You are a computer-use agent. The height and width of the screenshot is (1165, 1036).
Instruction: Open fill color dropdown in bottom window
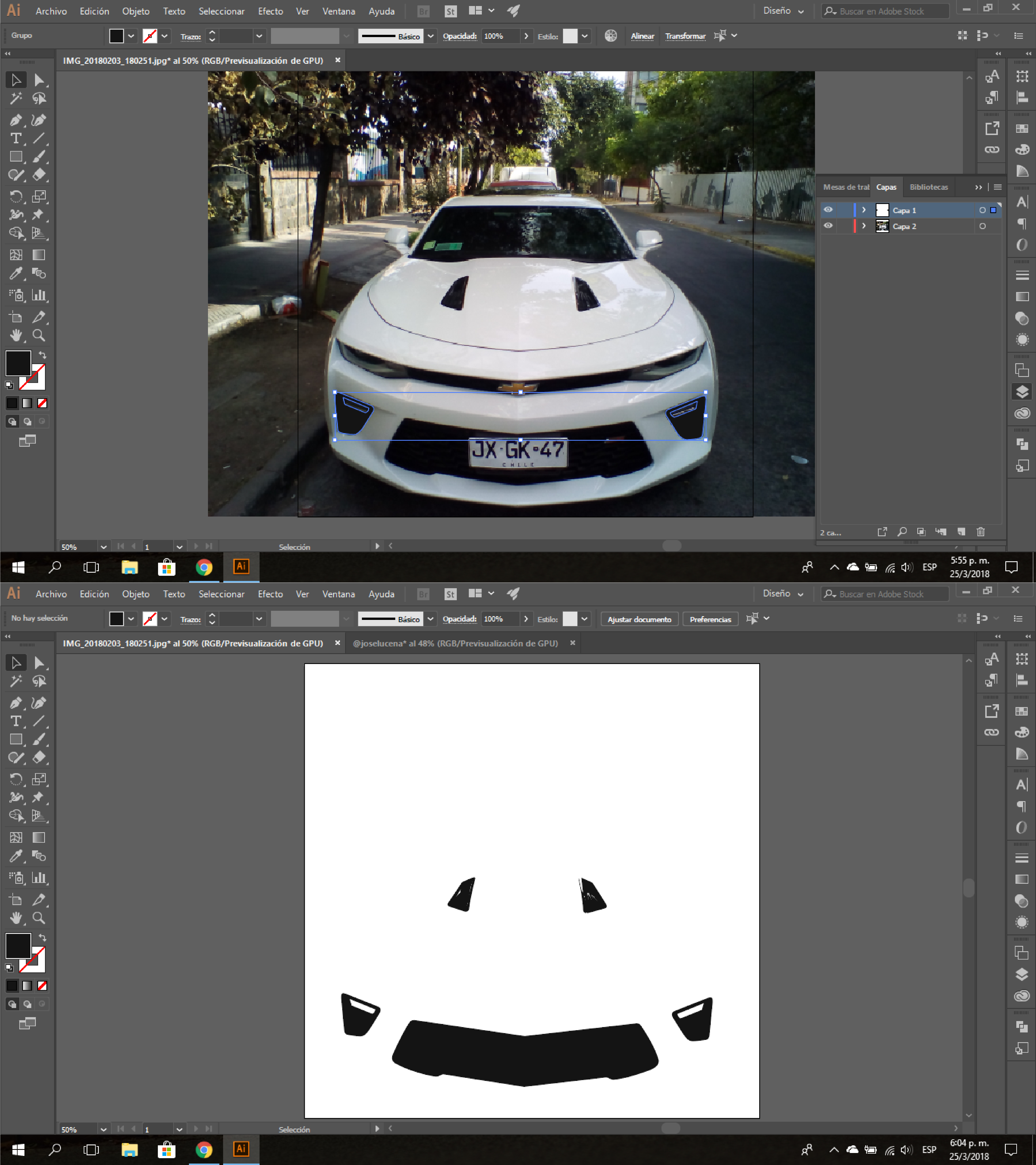(x=131, y=619)
